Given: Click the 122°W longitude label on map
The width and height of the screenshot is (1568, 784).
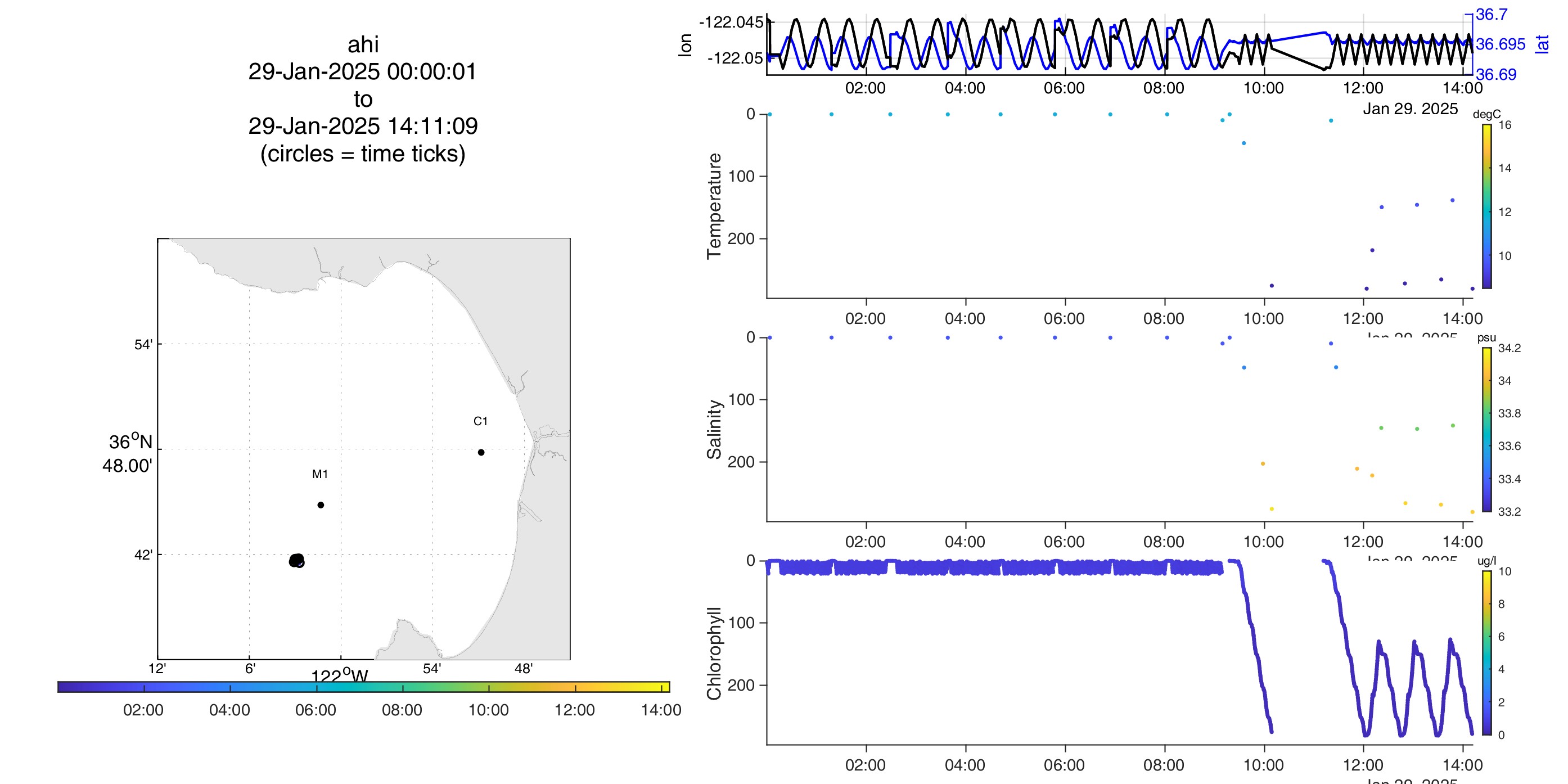Looking at the screenshot, I should tap(340, 675).
